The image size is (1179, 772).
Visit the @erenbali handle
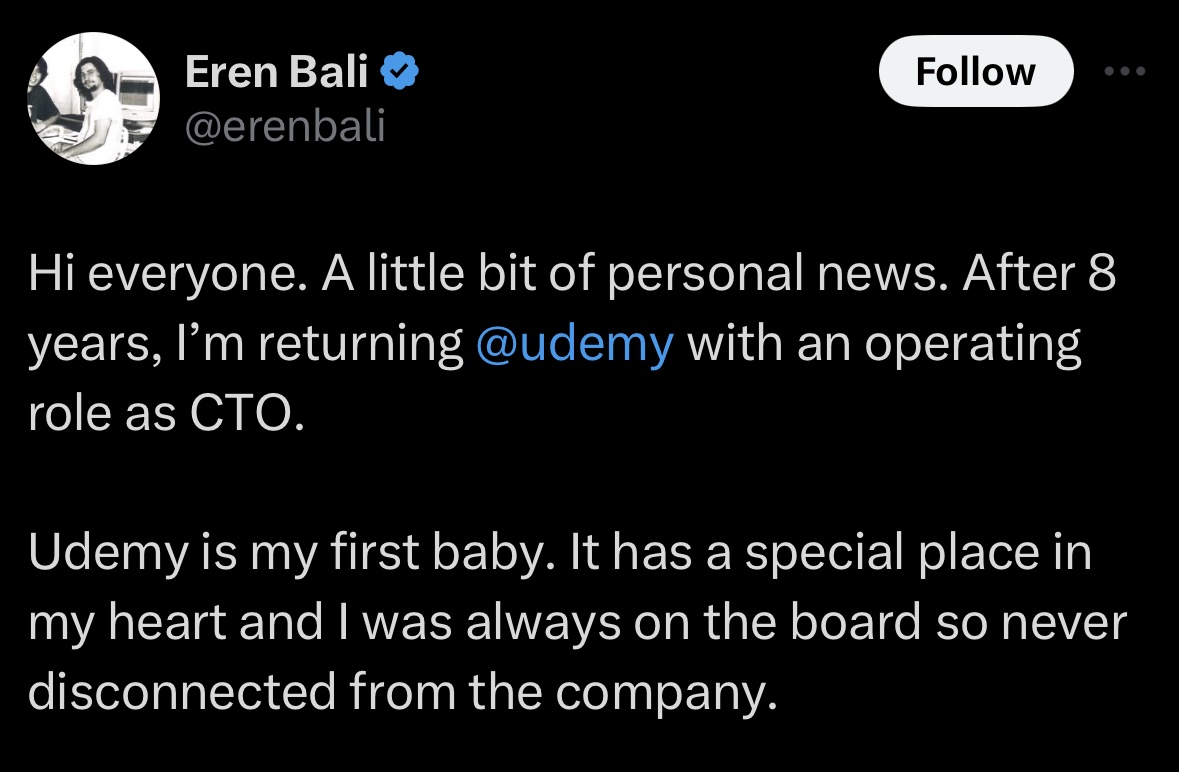click(x=285, y=125)
